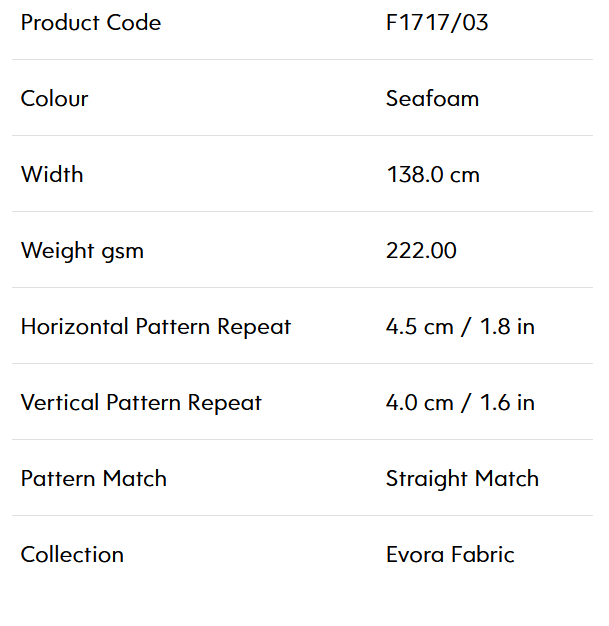Viewport: 609px width, 626px height.
Task: Select the Product Code label
Action: [x=91, y=22]
